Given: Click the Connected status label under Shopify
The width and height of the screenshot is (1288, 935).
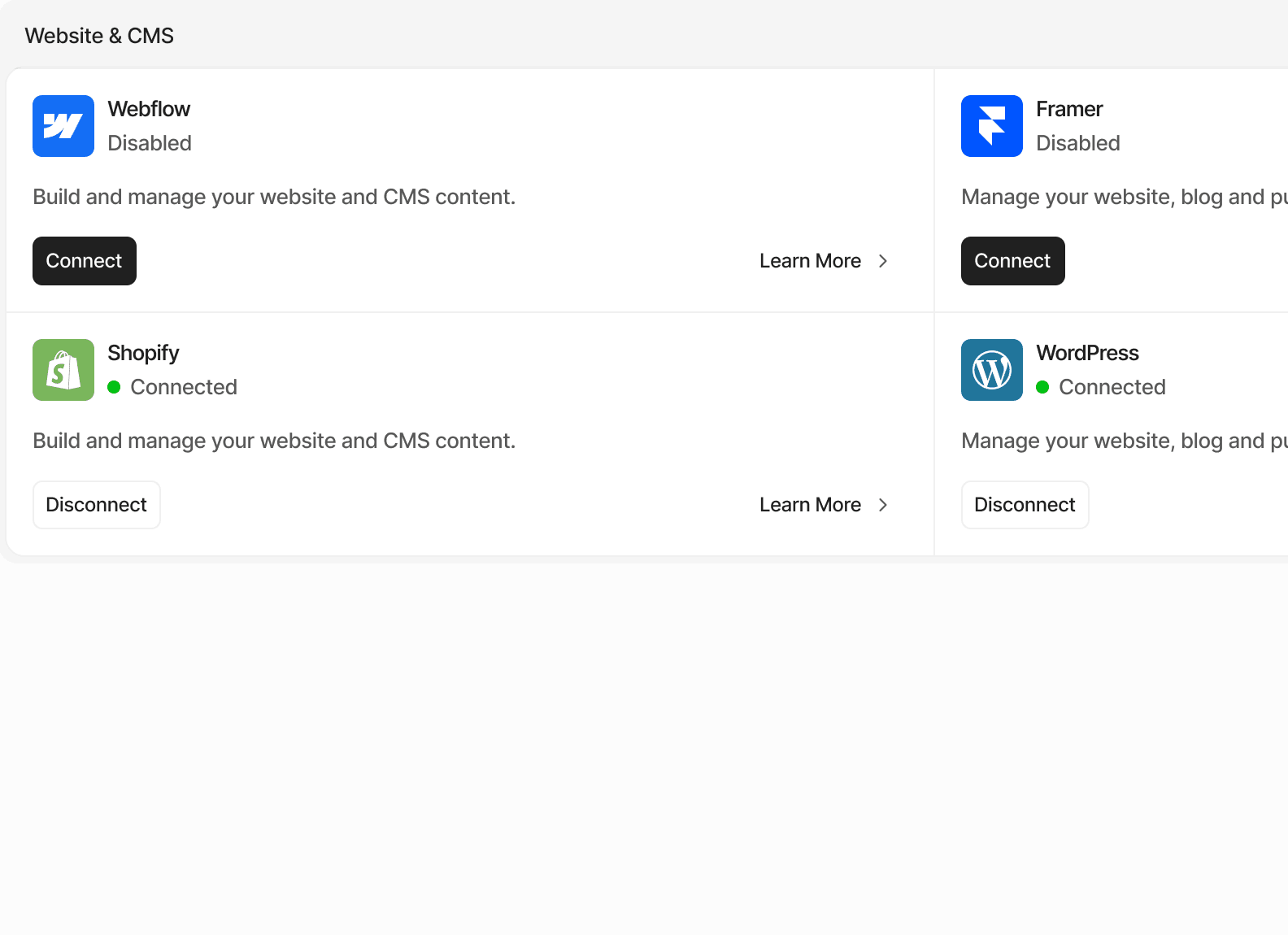Looking at the screenshot, I should coord(184,387).
